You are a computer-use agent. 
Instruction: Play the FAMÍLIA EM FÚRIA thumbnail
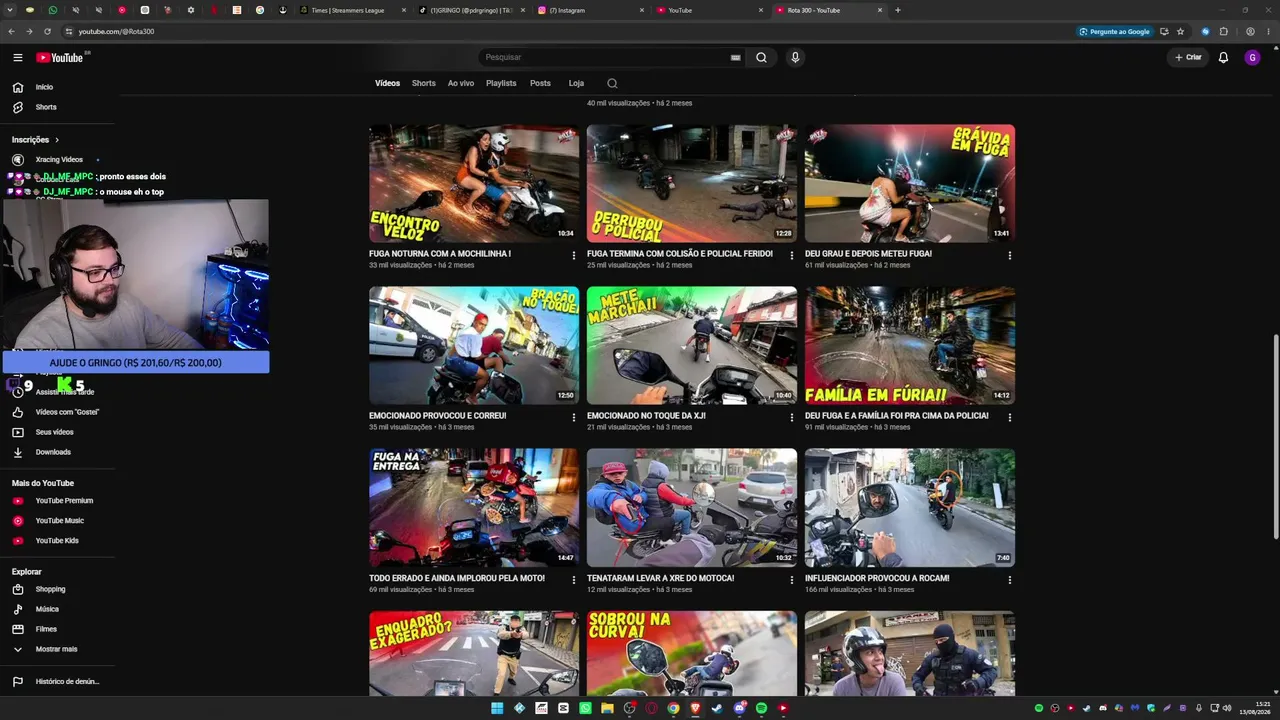(910, 345)
